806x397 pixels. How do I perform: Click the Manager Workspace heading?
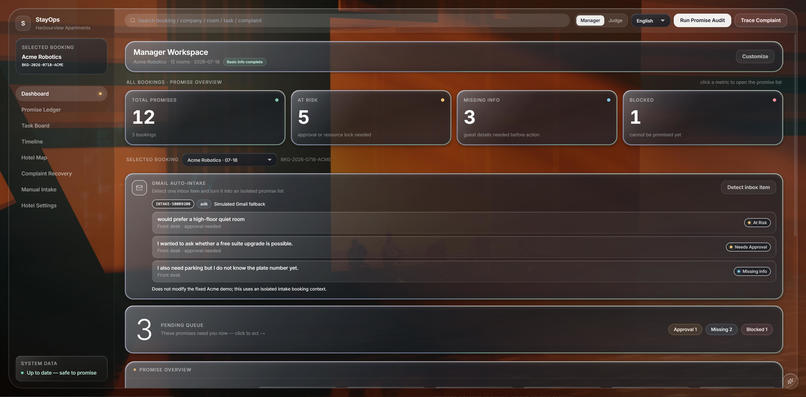point(171,52)
